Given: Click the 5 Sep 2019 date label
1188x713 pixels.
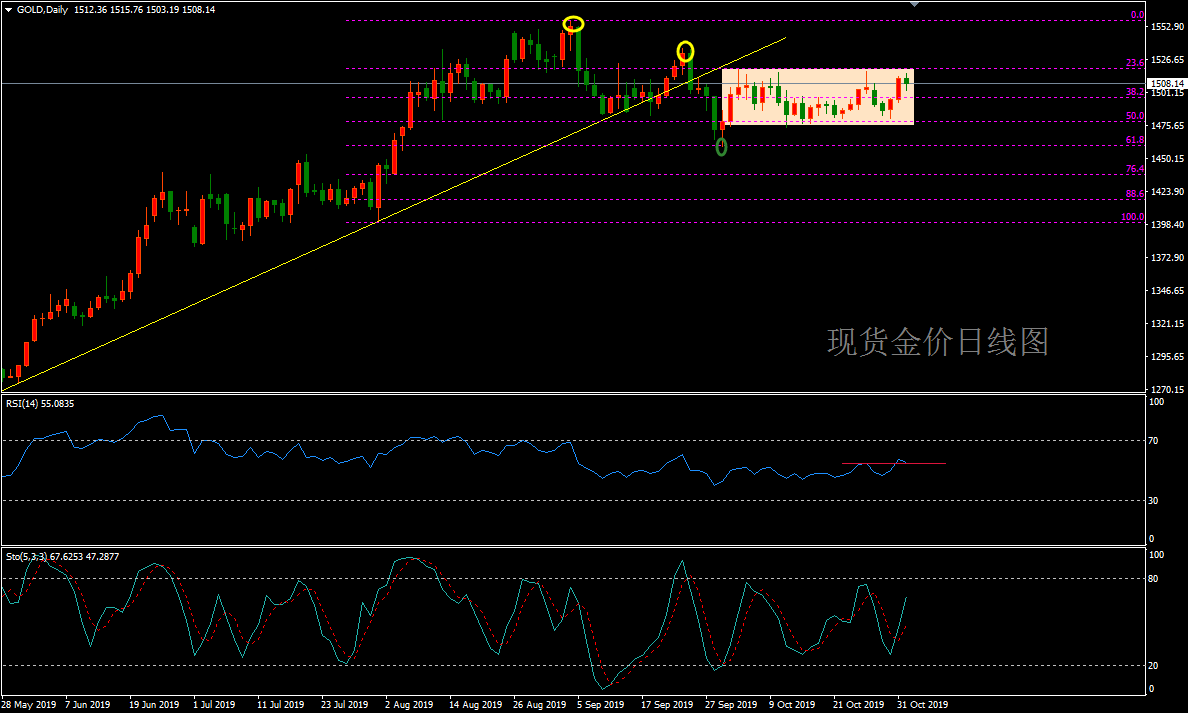Looking at the screenshot, I should [x=601, y=705].
